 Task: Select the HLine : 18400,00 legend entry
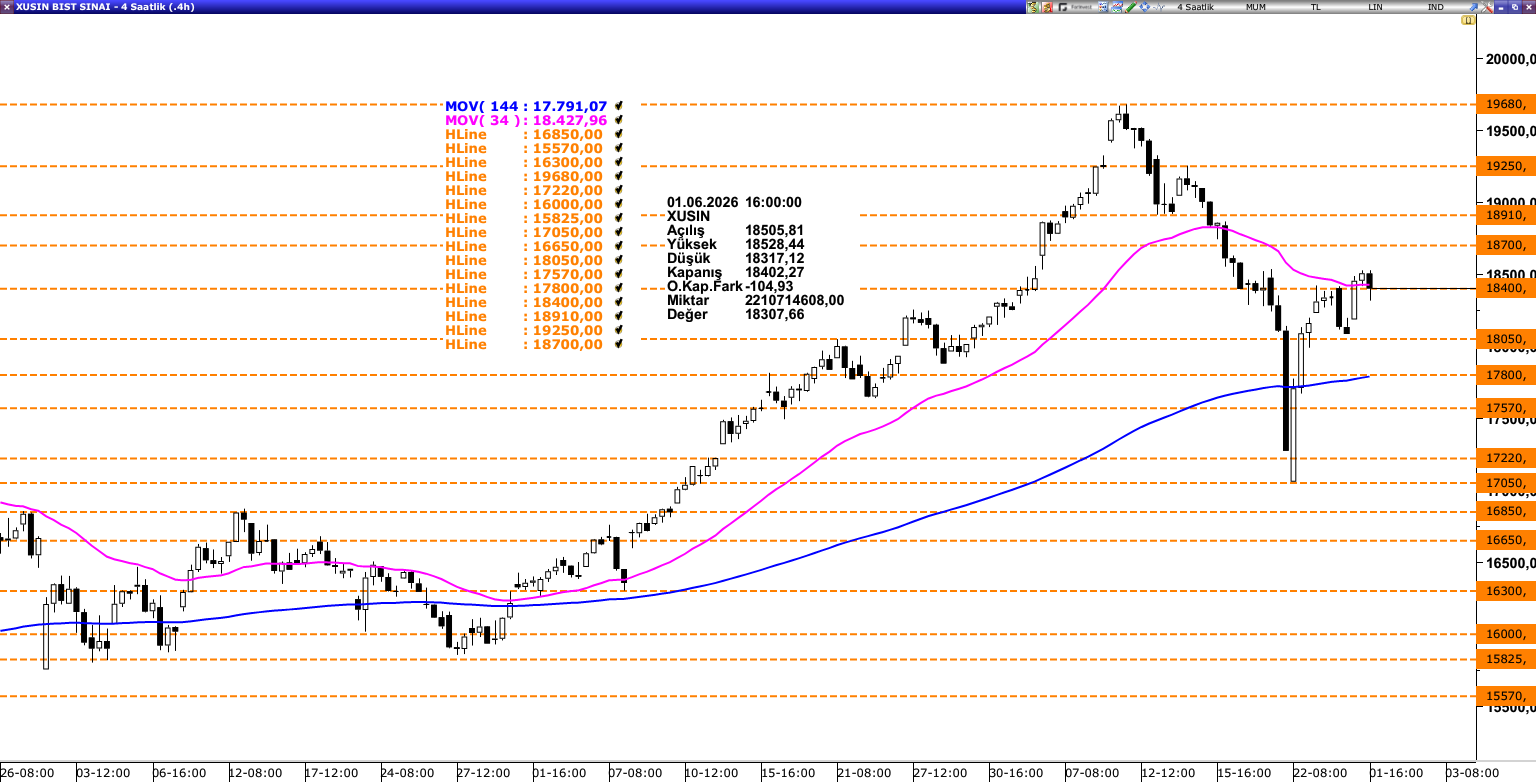tap(524, 302)
